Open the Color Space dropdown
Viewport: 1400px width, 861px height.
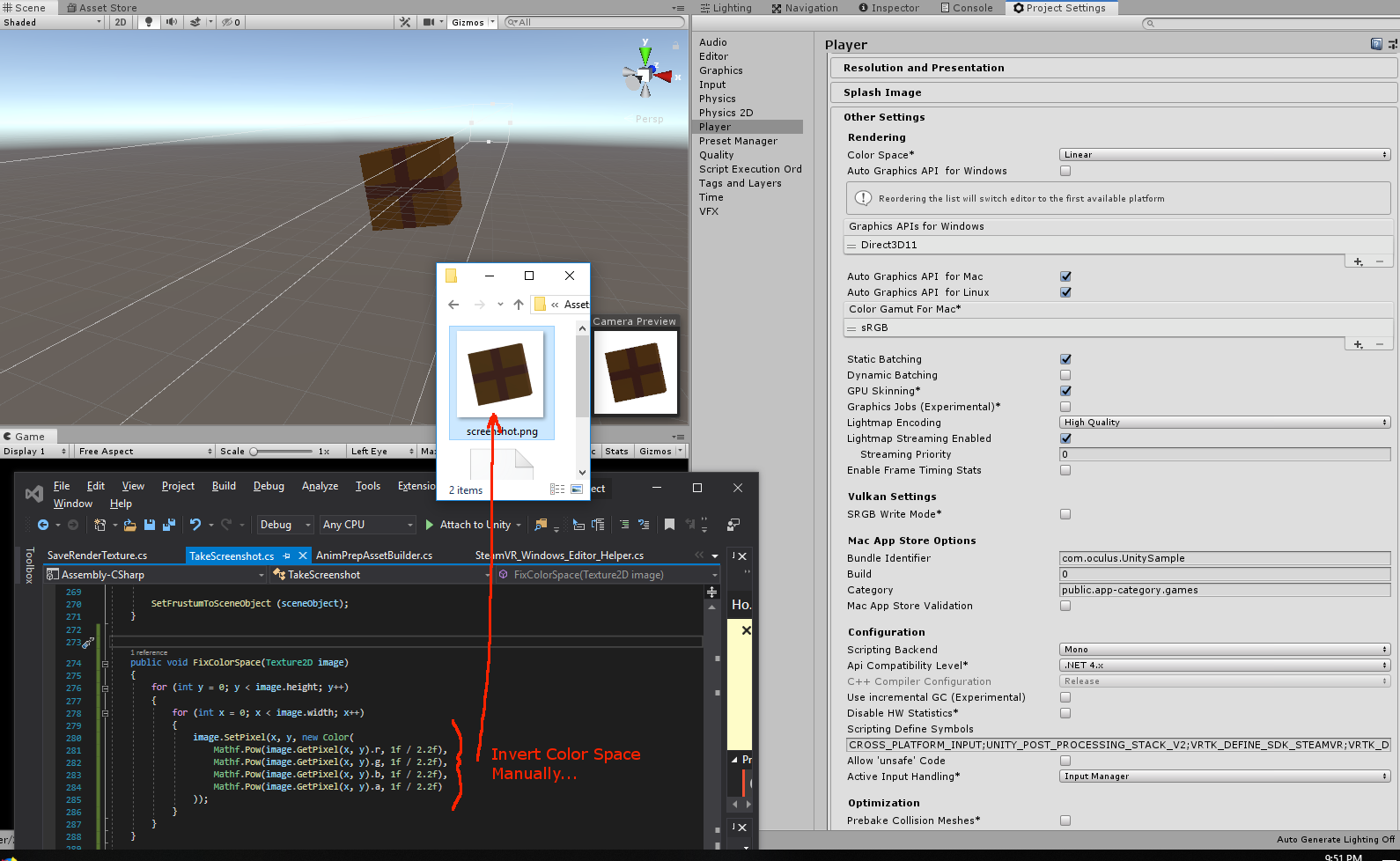(x=1225, y=155)
